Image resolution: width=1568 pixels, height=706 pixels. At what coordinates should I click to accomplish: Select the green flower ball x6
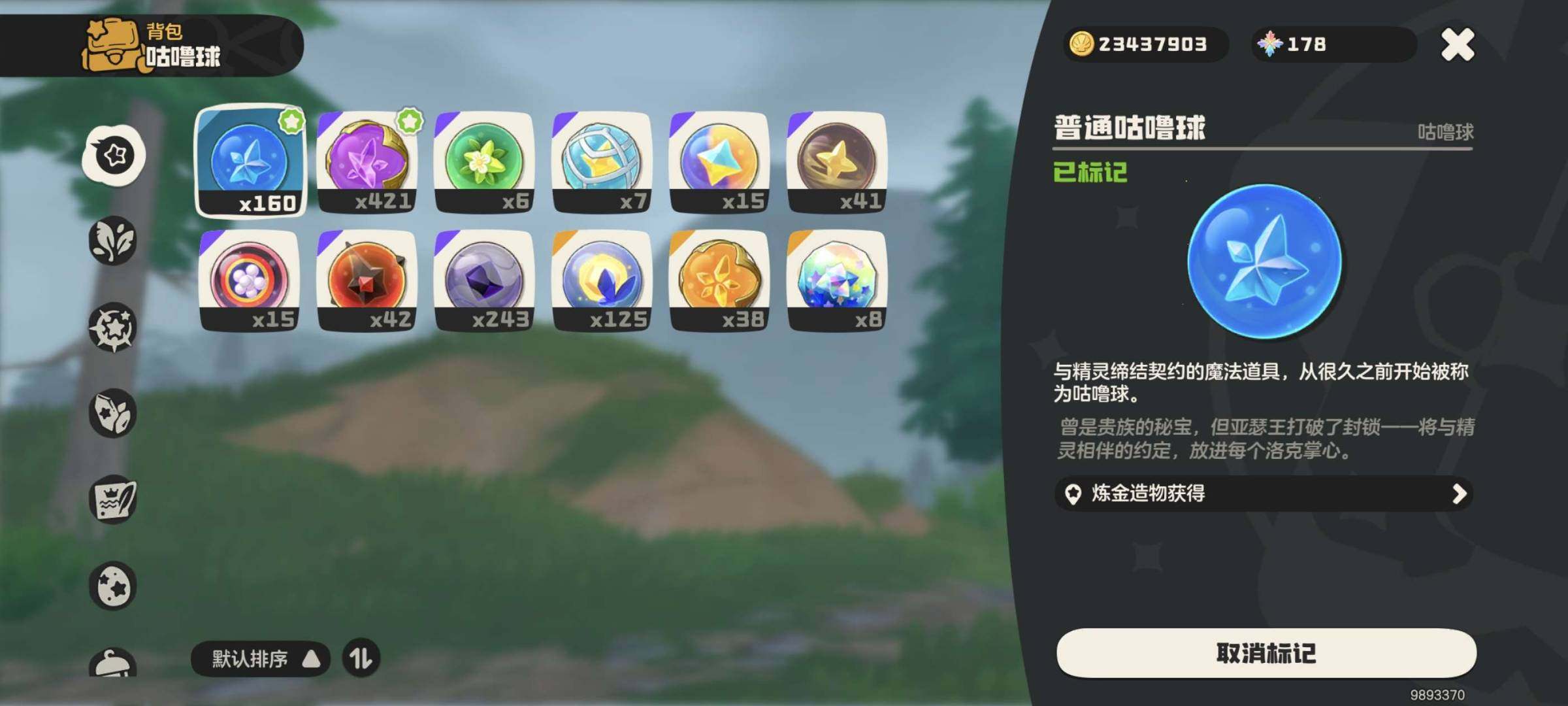(x=484, y=163)
